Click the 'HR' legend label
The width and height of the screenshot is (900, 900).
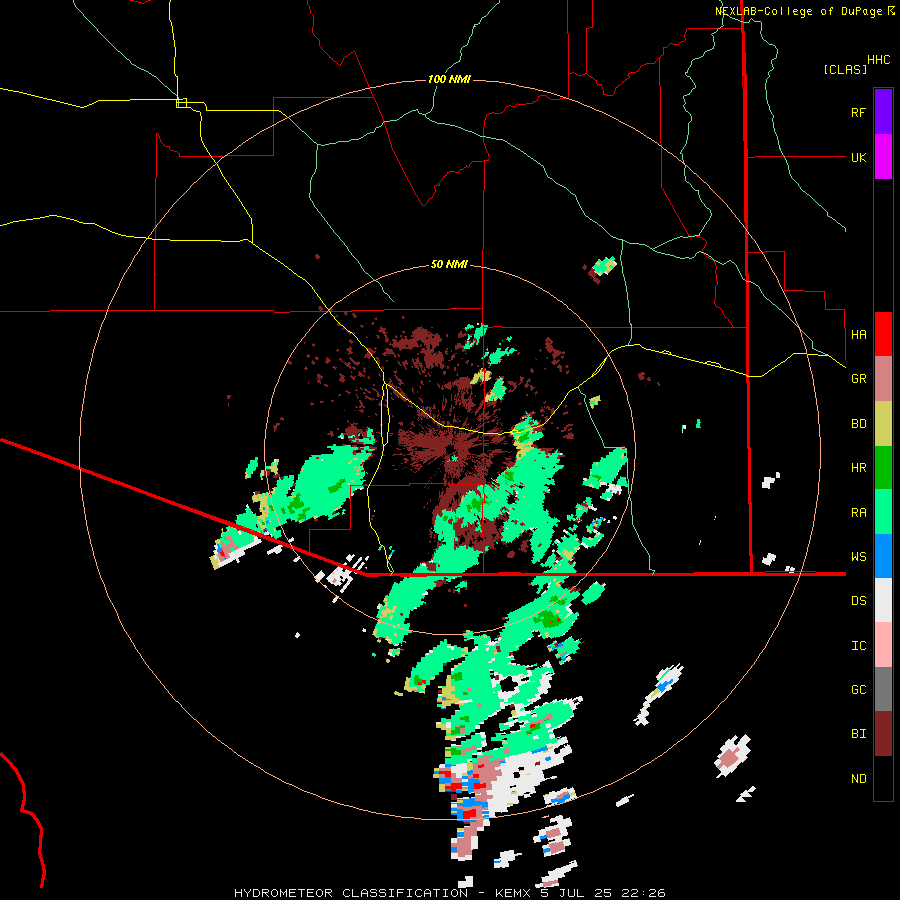point(858,468)
